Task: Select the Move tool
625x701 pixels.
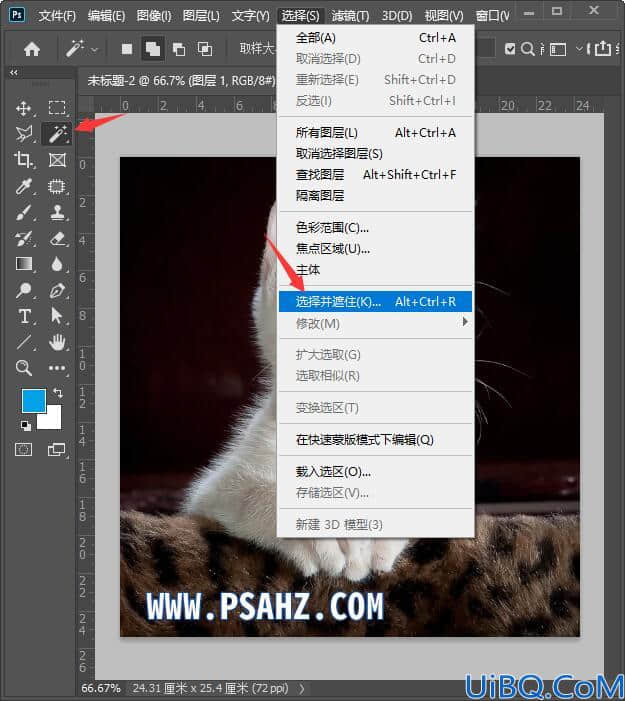Action: [23, 108]
